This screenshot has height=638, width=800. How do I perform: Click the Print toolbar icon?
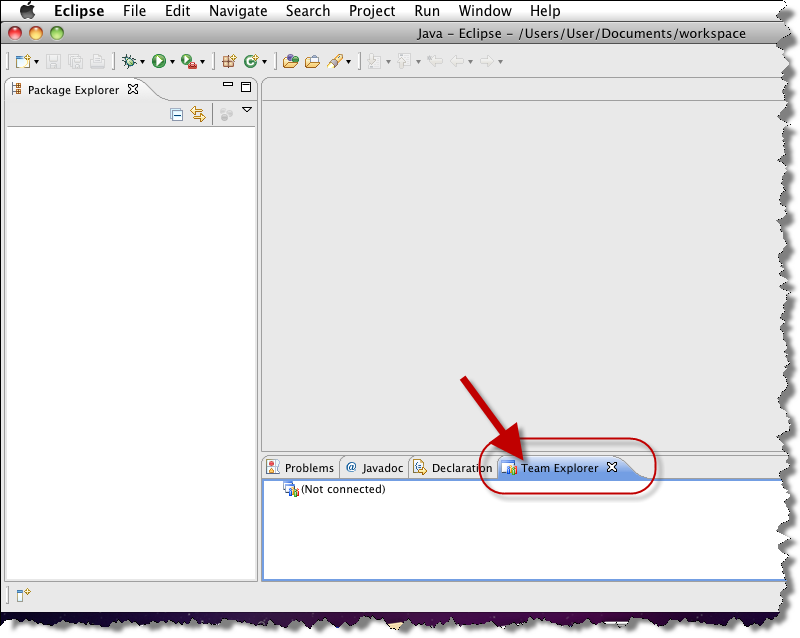click(x=97, y=61)
